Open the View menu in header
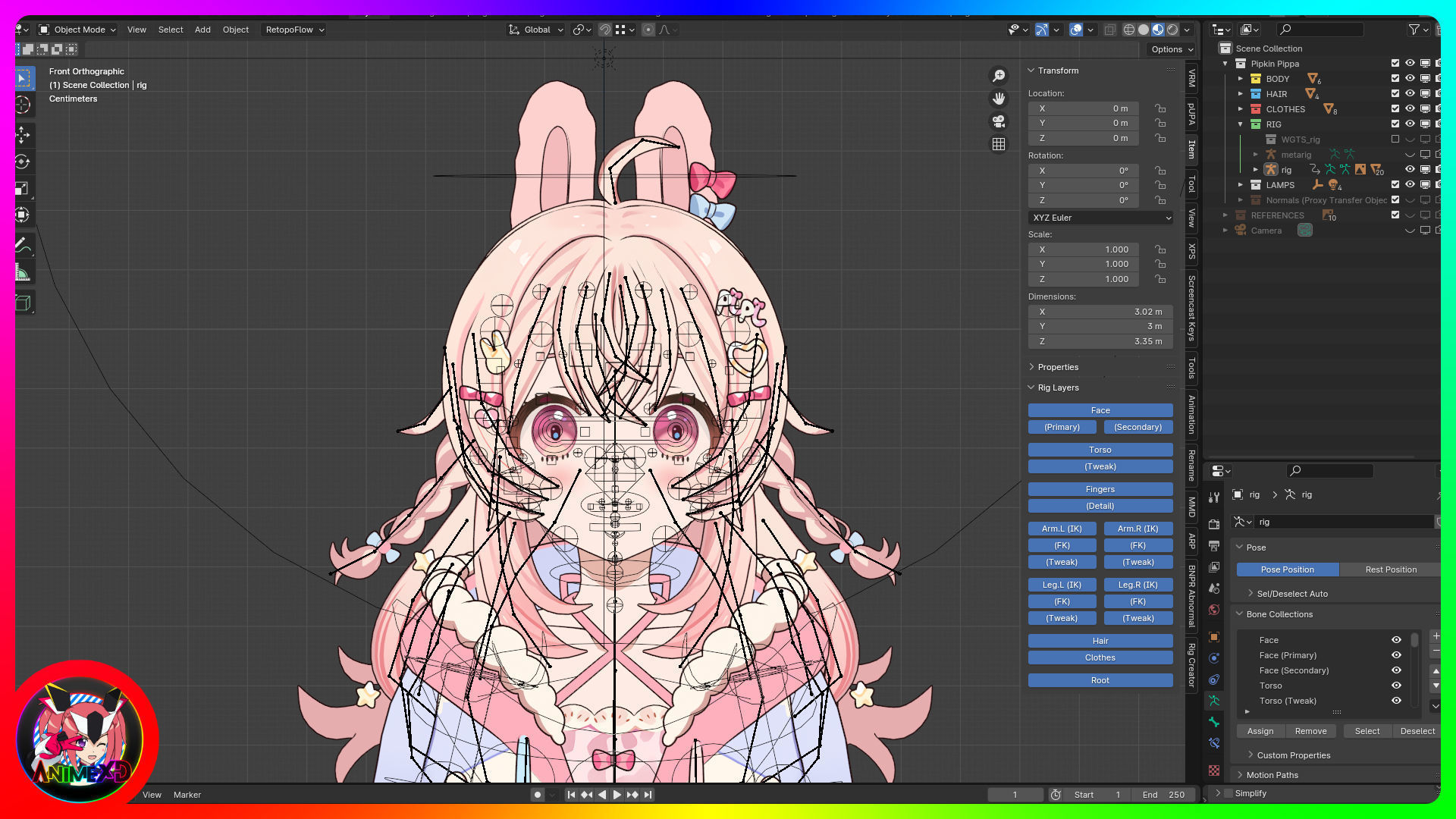The width and height of the screenshot is (1456, 819). tap(136, 30)
